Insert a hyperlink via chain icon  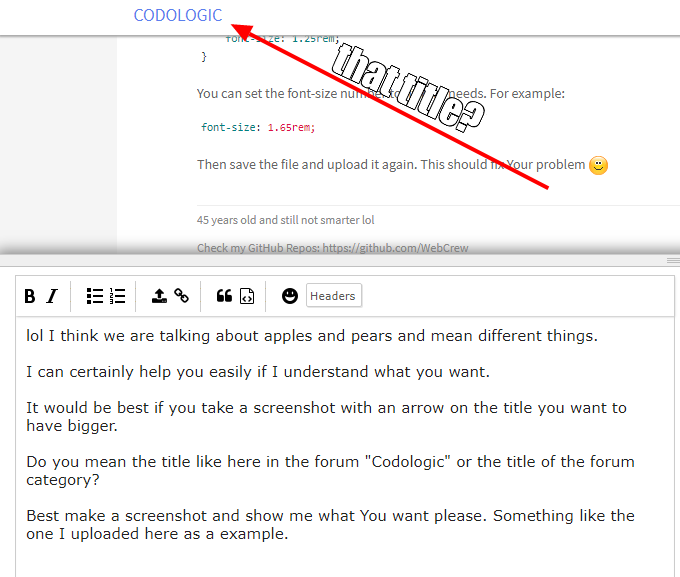(x=182, y=296)
